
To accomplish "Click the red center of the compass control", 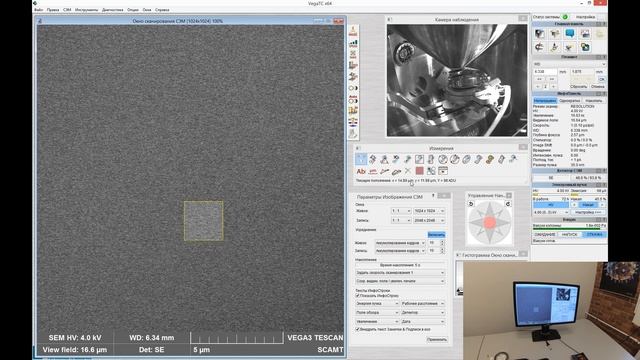I will (490, 222).
